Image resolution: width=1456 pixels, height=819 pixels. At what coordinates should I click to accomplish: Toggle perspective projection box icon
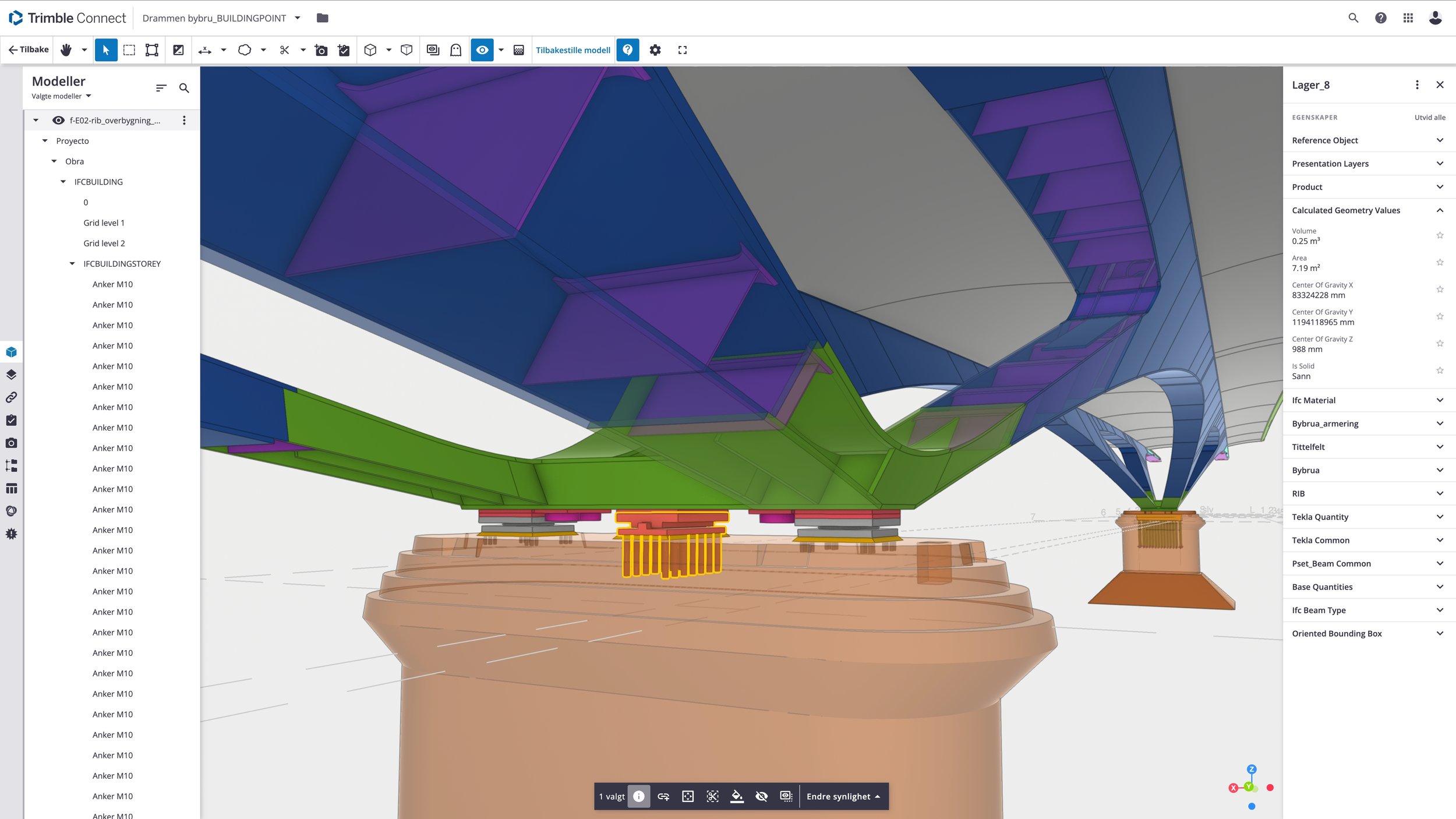(x=407, y=50)
